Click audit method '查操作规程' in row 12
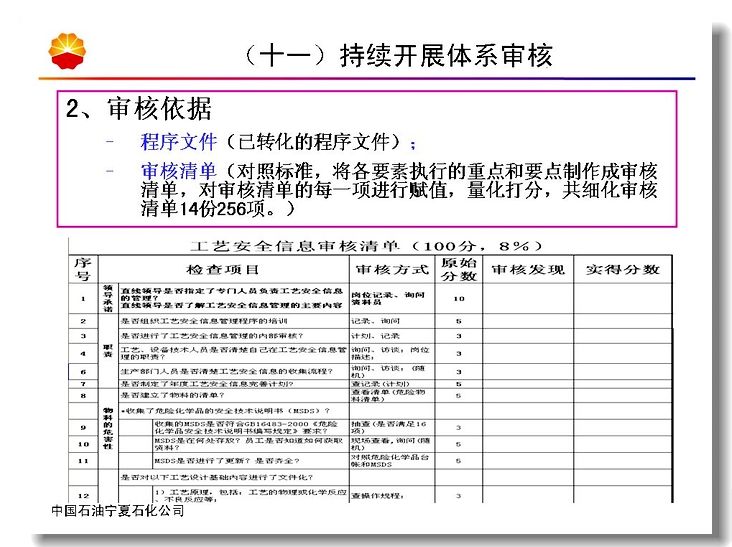The width and height of the screenshot is (732, 547). 377,496
